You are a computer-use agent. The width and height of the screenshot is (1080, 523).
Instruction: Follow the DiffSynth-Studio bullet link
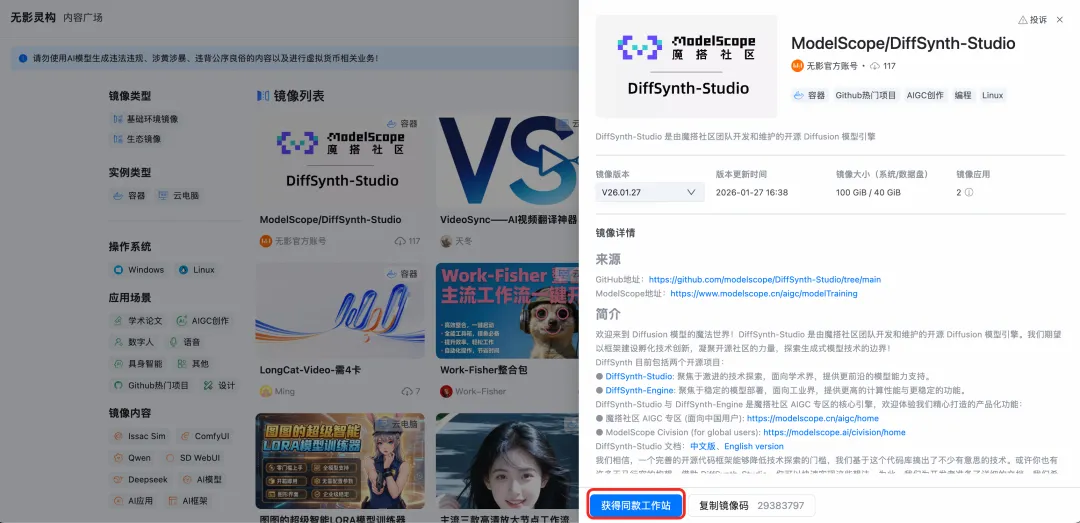tap(638, 376)
